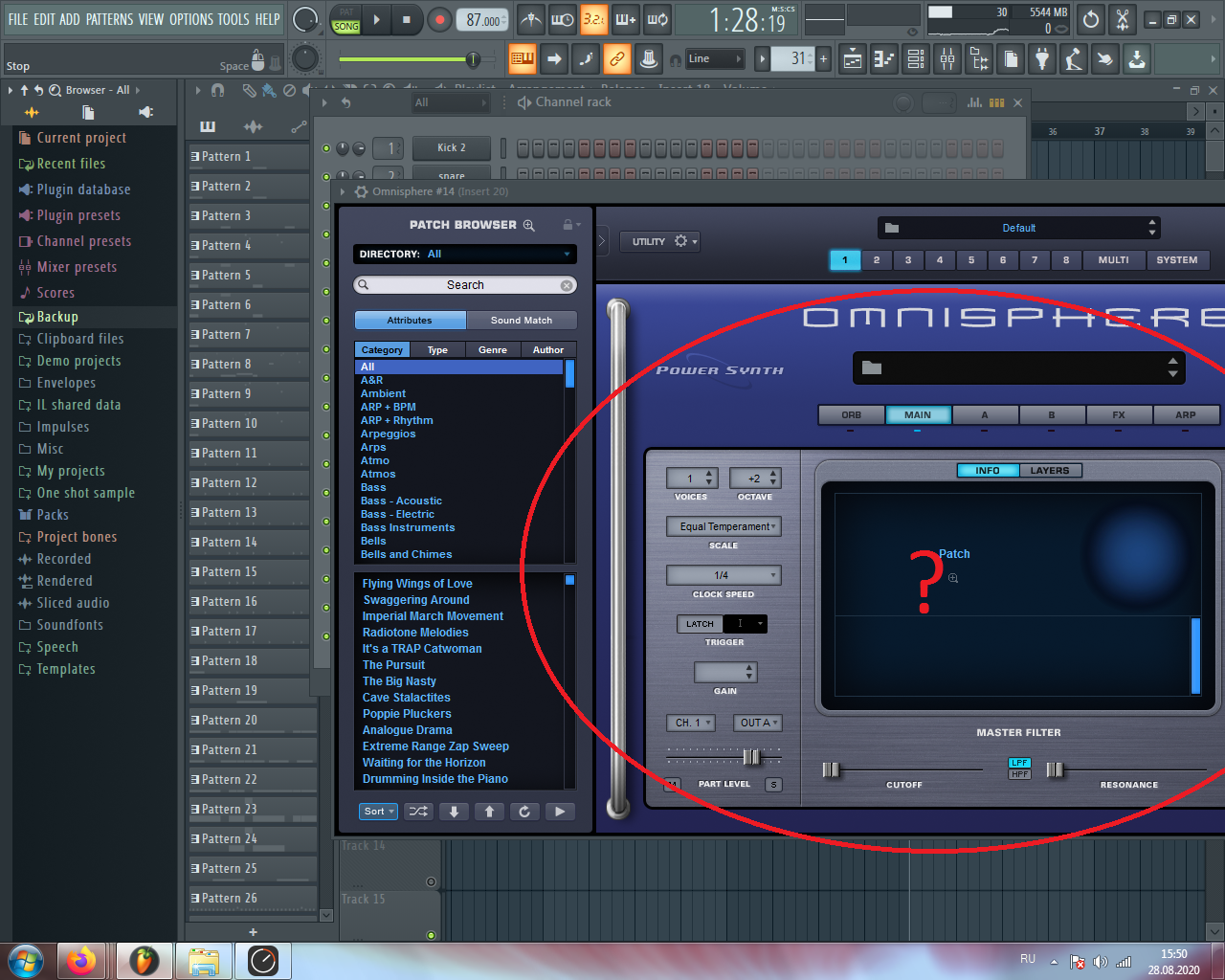Click the save/export download icon

(1137, 59)
